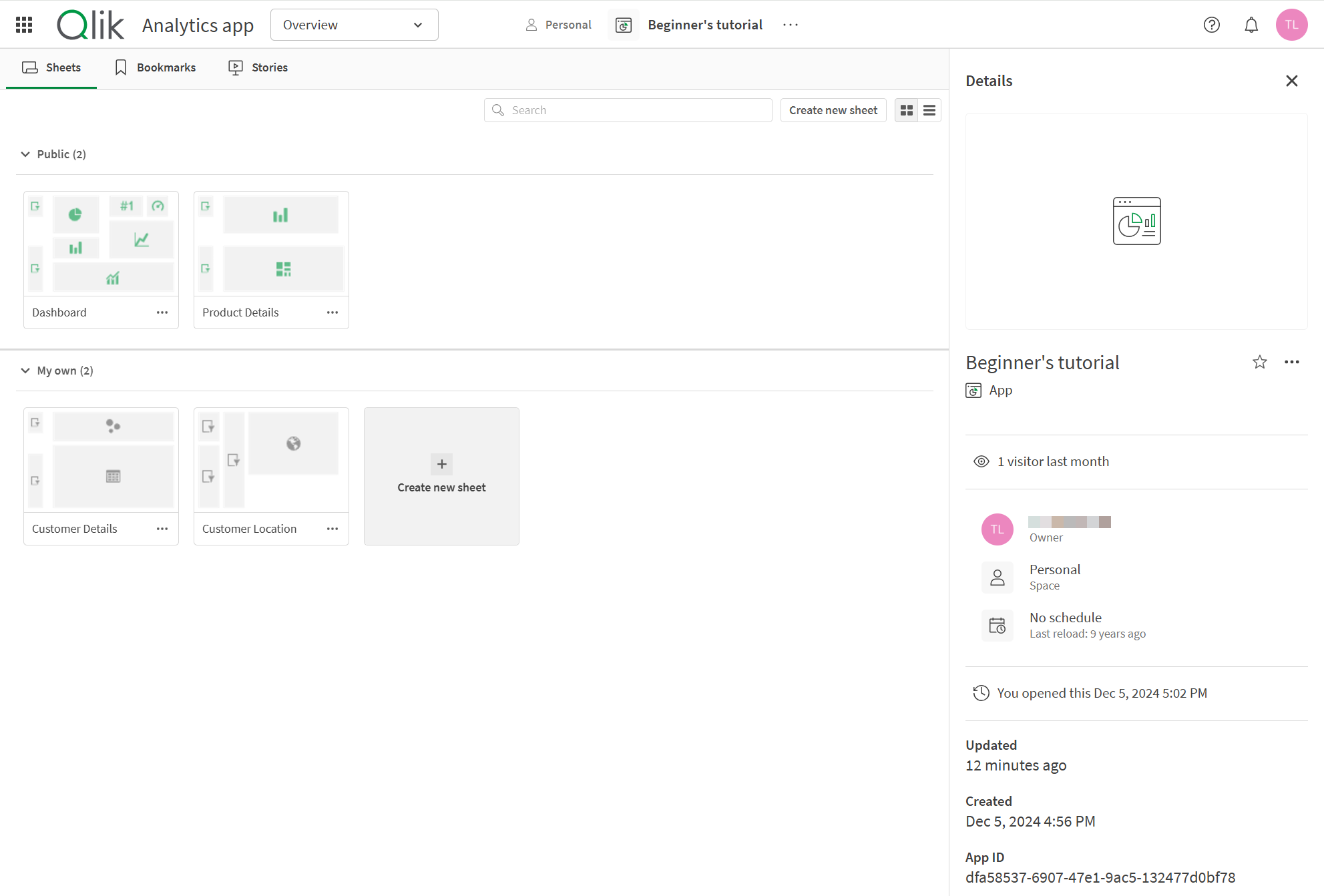
Task: Expand the Public sheets section
Action: click(26, 154)
